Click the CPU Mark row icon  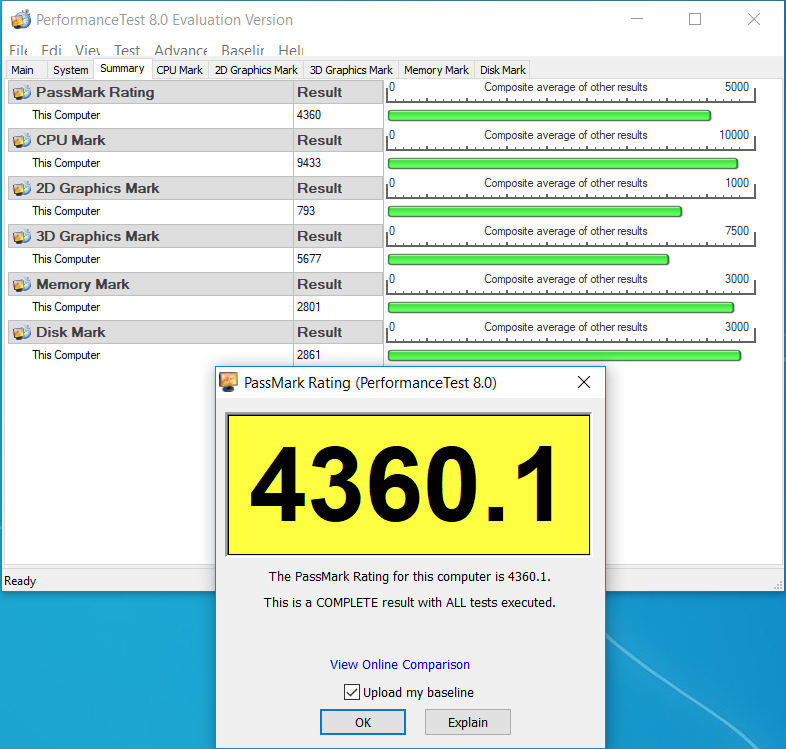(x=22, y=140)
